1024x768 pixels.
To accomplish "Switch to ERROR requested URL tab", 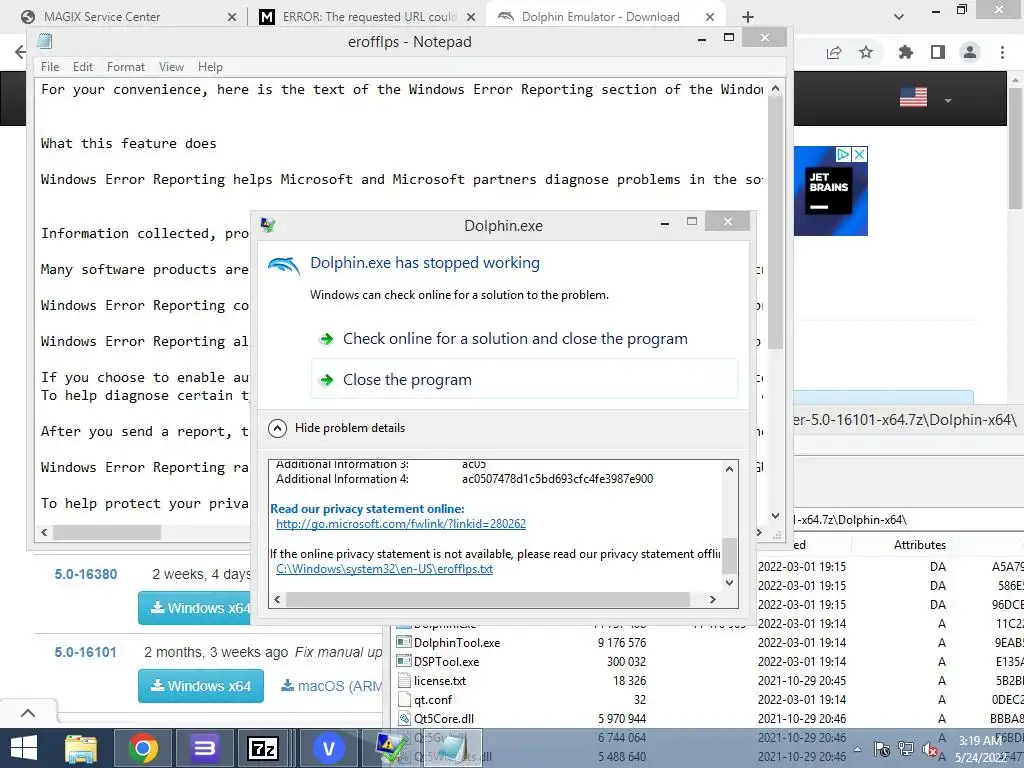I will coord(366,17).
